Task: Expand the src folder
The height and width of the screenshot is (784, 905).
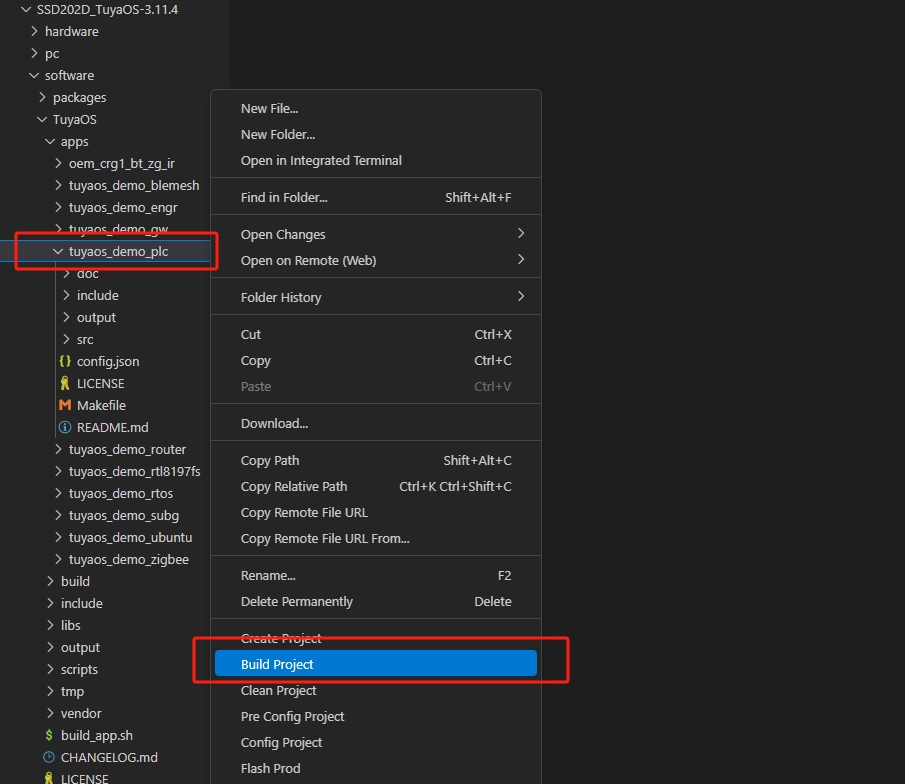Action: click(66, 339)
